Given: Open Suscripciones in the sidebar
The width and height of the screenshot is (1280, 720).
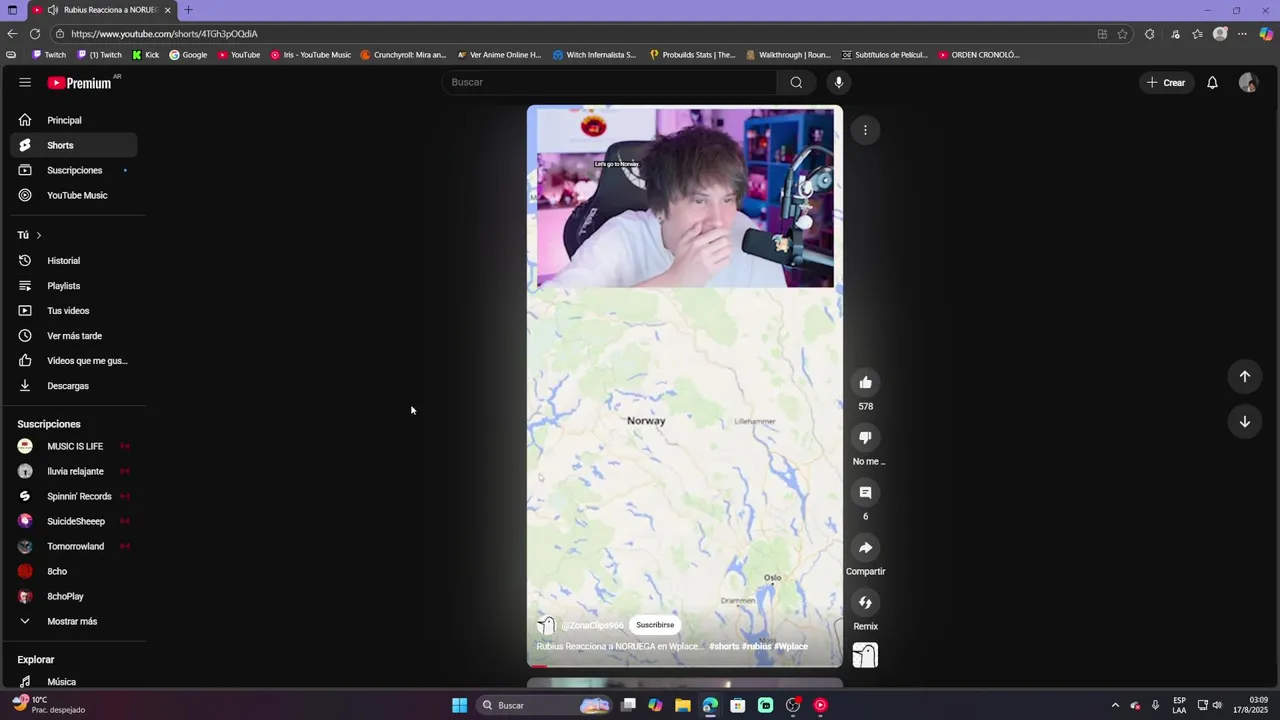Looking at the screenshot, I should click(x=74, y=170).
